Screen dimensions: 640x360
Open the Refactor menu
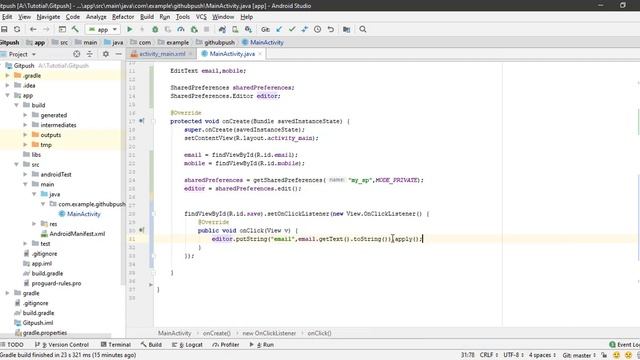tap(123, 17)
